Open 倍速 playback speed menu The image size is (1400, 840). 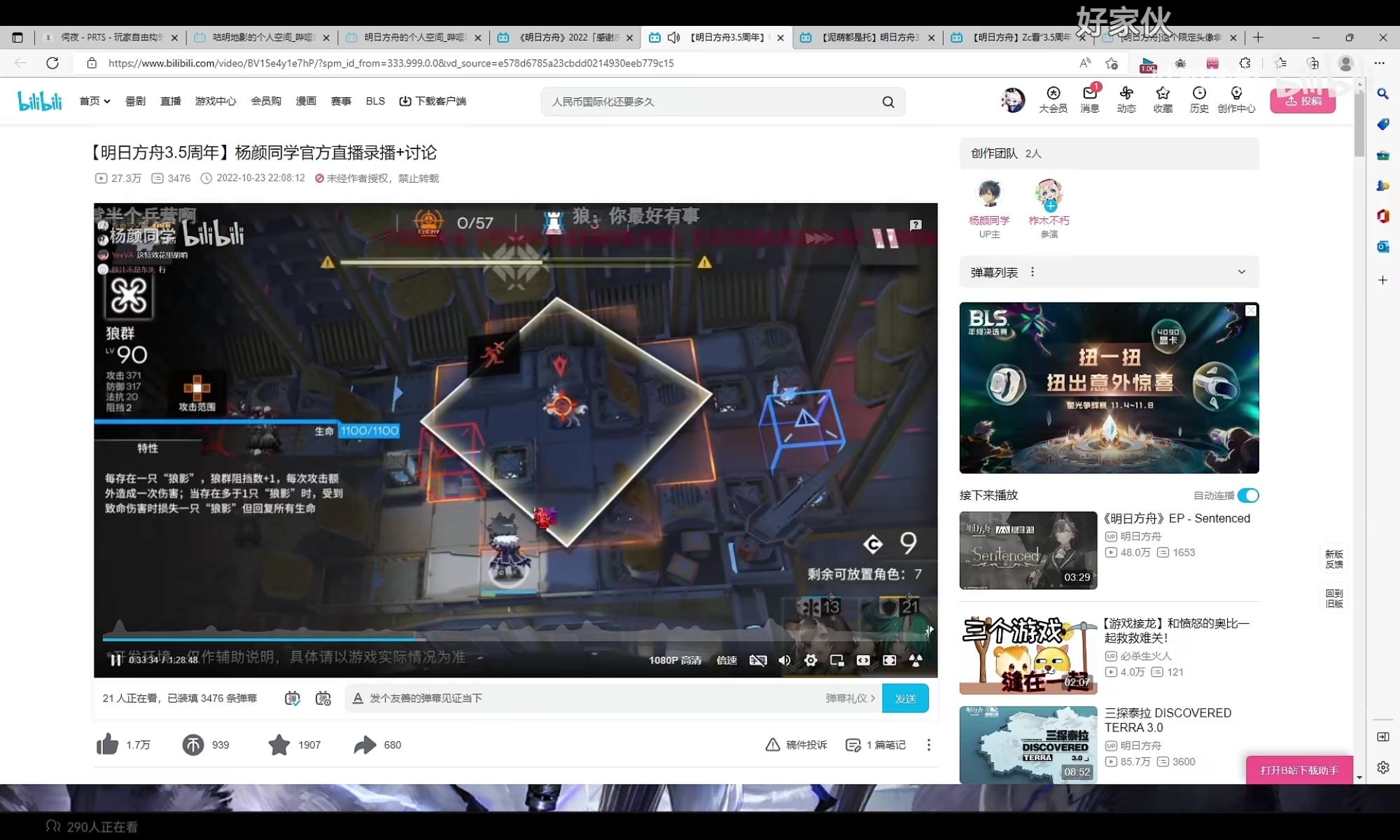(x=727, y=660)
